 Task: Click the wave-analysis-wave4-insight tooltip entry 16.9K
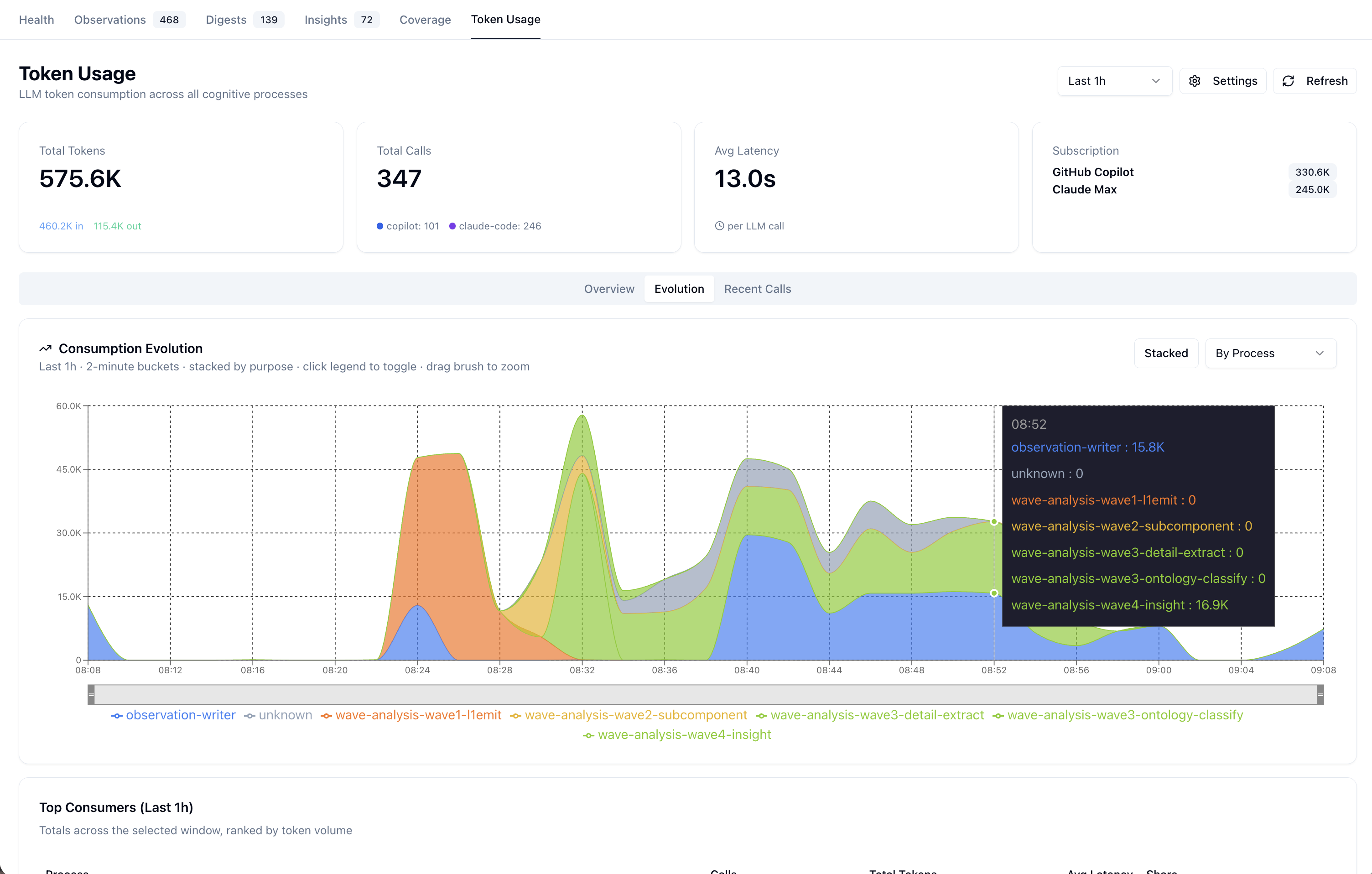pos(1120,605)
